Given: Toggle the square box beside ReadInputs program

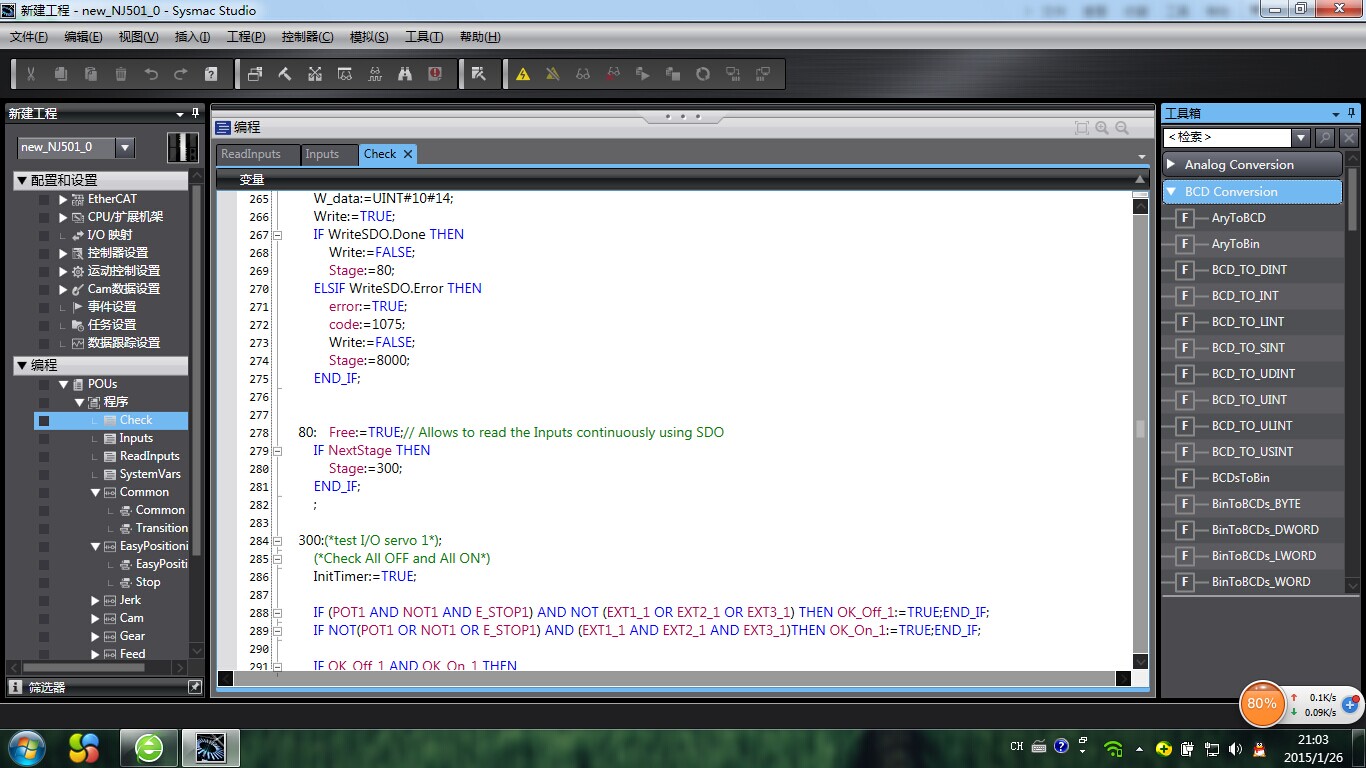Looking at the screenshot, I should [x=44, y=456].
